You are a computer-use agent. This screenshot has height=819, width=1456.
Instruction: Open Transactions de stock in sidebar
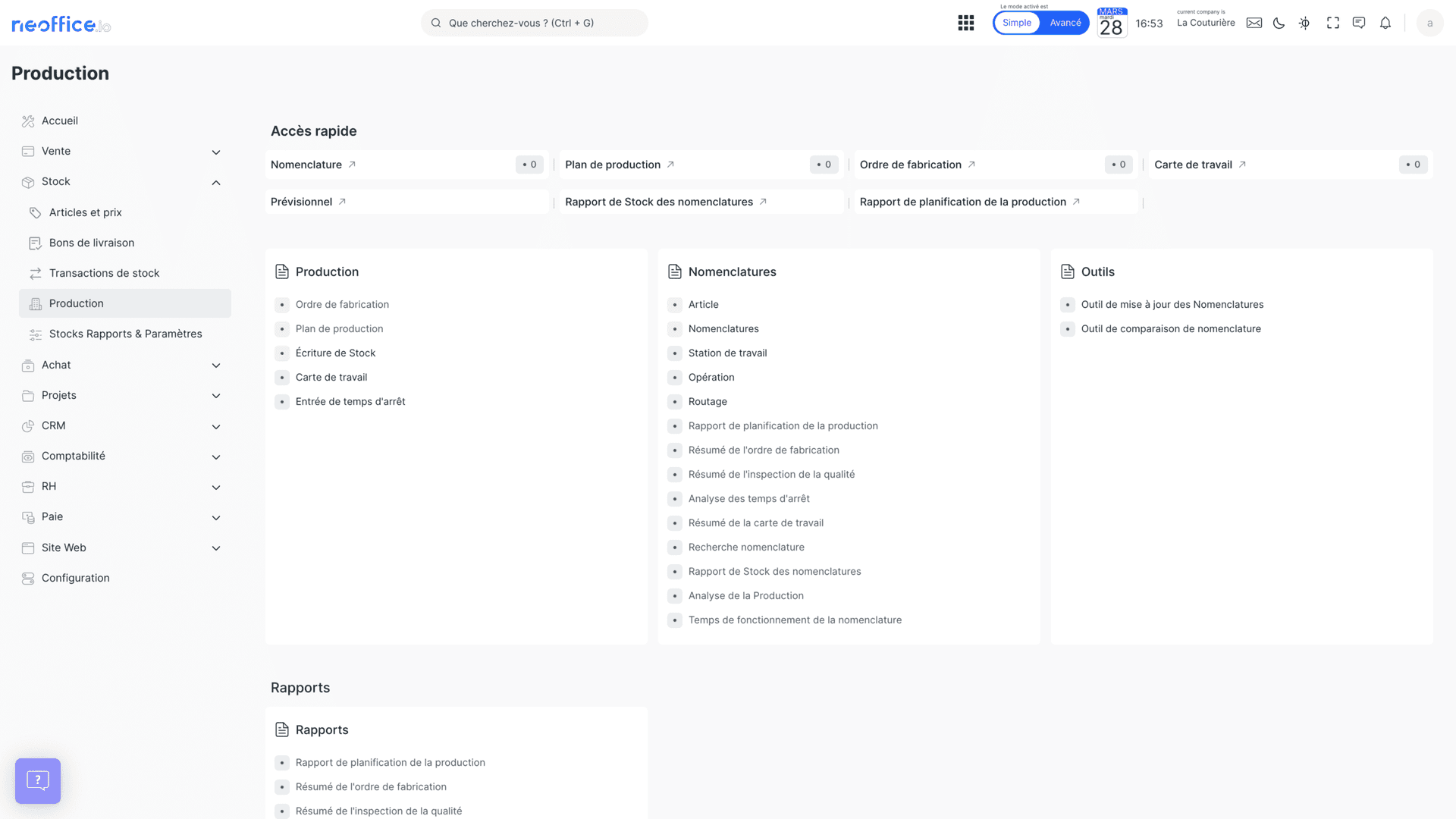(x=104, y=273)
